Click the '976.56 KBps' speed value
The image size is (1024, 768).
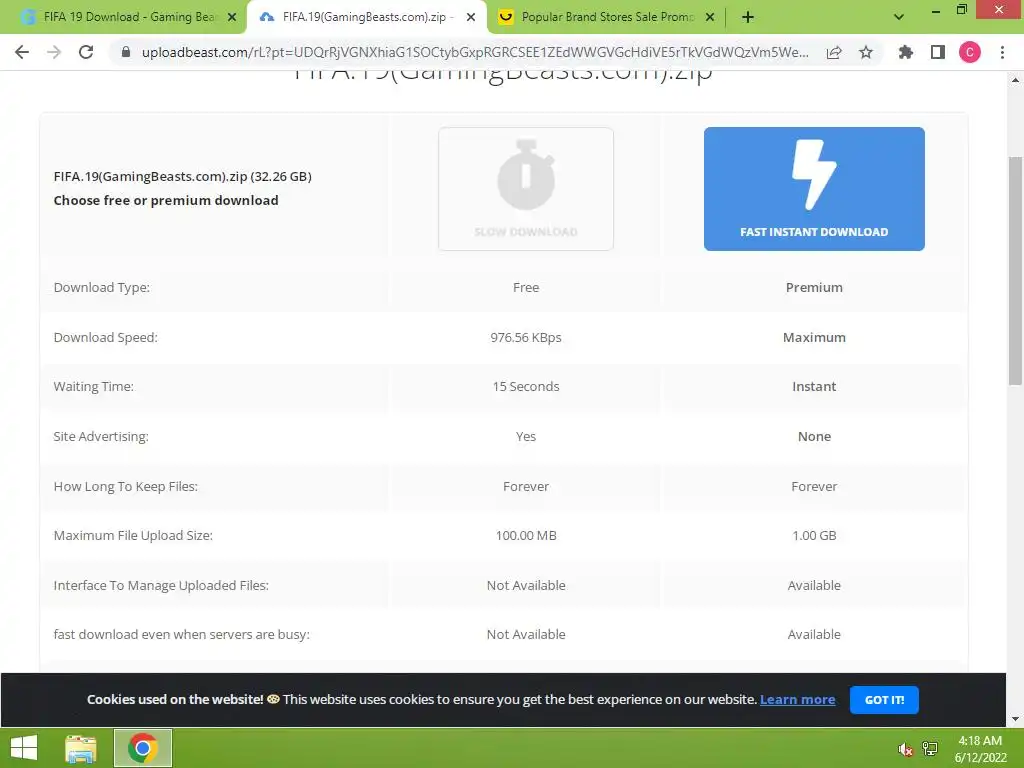click(x=526, y=338)
